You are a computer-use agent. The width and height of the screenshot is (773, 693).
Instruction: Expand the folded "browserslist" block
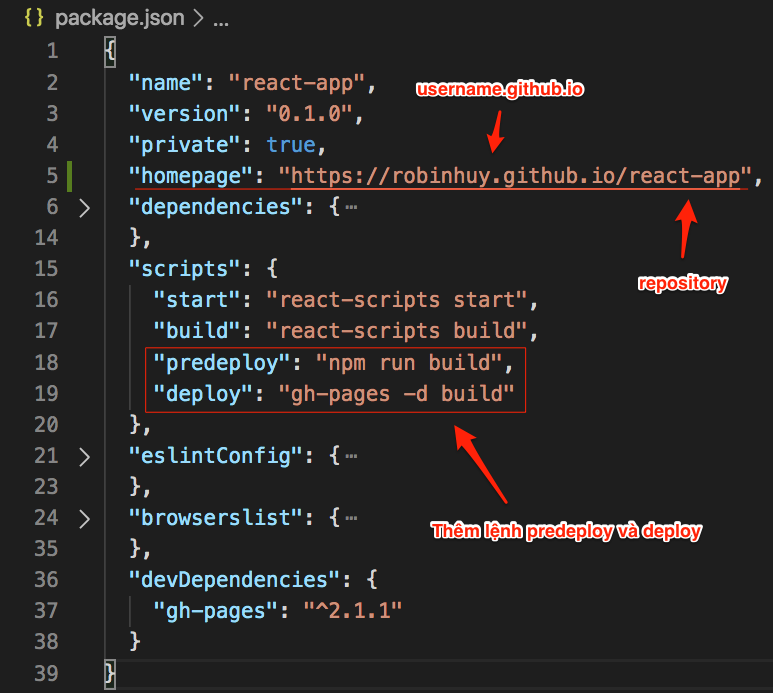85,519
